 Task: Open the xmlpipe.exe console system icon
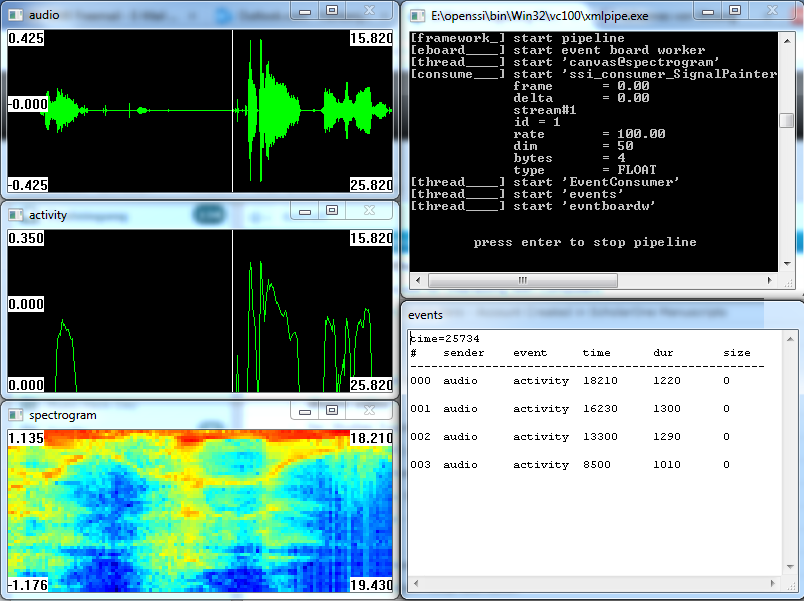pyautogui.click(x=417, y=14)
